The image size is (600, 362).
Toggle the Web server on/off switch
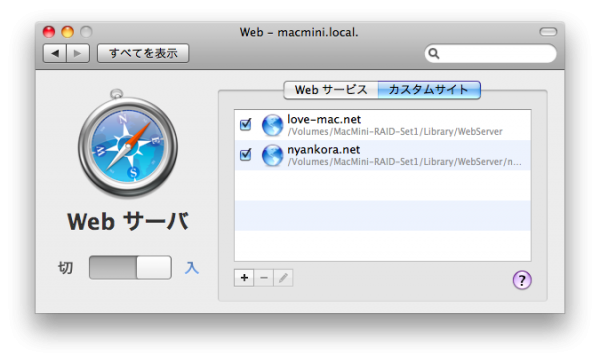click(x=130, y=267)
